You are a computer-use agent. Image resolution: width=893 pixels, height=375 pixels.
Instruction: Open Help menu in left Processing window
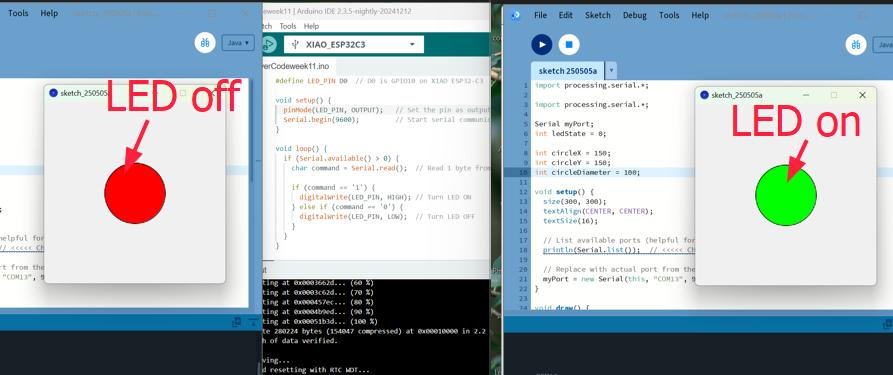pyautogui.click(x=49, y=13)
